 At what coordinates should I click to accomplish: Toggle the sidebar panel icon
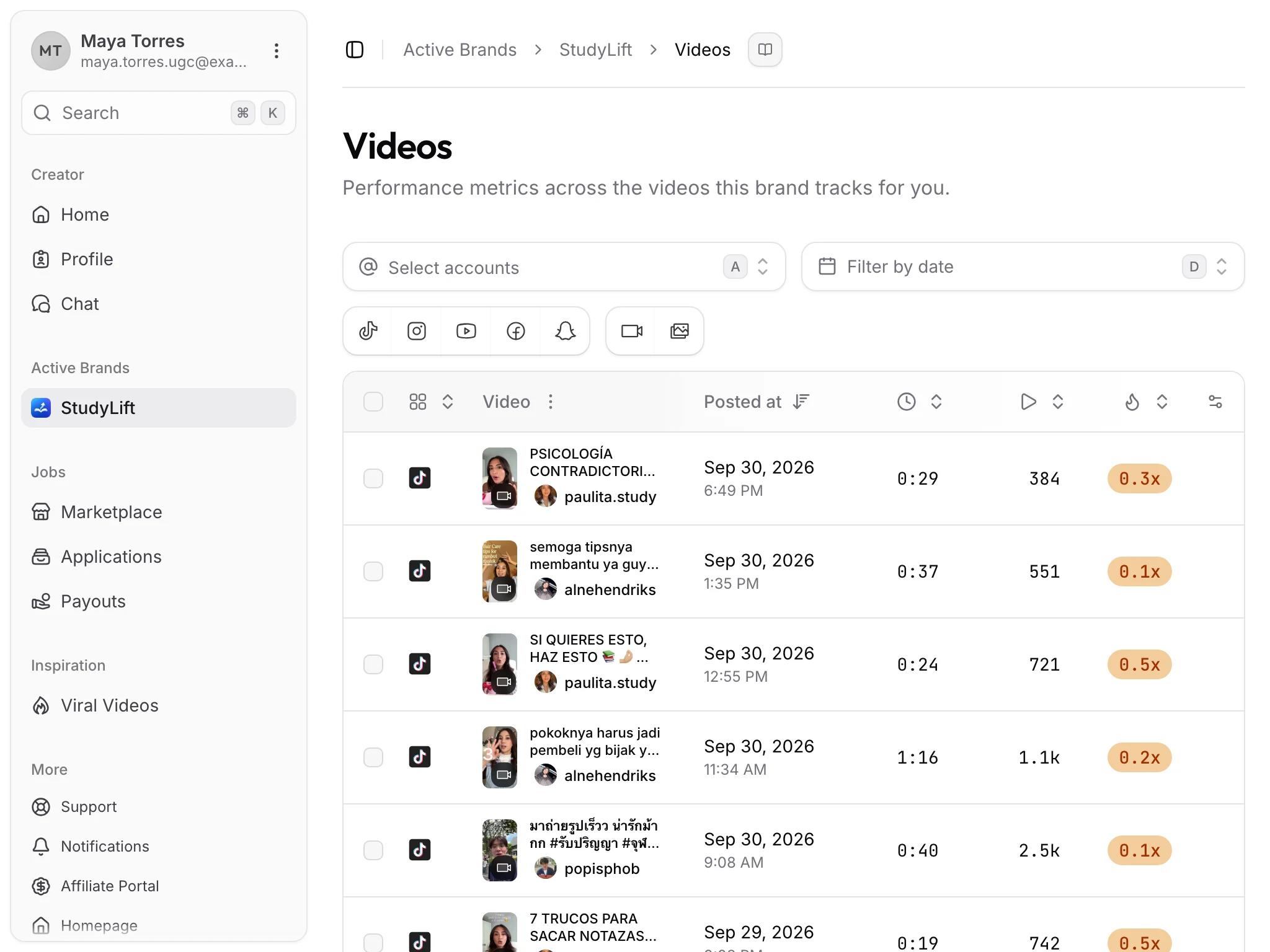(355, 50)
